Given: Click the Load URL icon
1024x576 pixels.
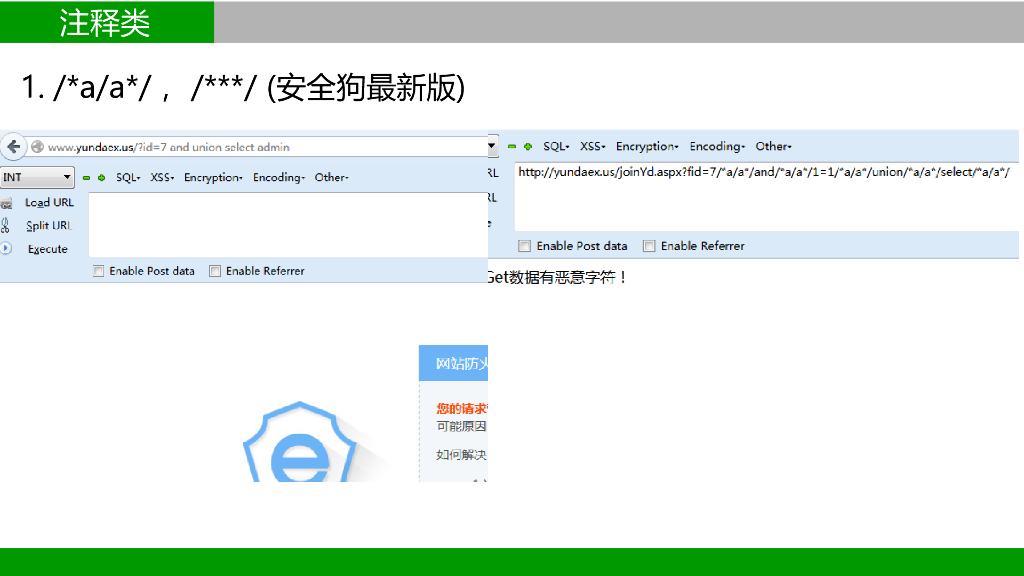Looking at the screenshot, I should coord(7,203).
